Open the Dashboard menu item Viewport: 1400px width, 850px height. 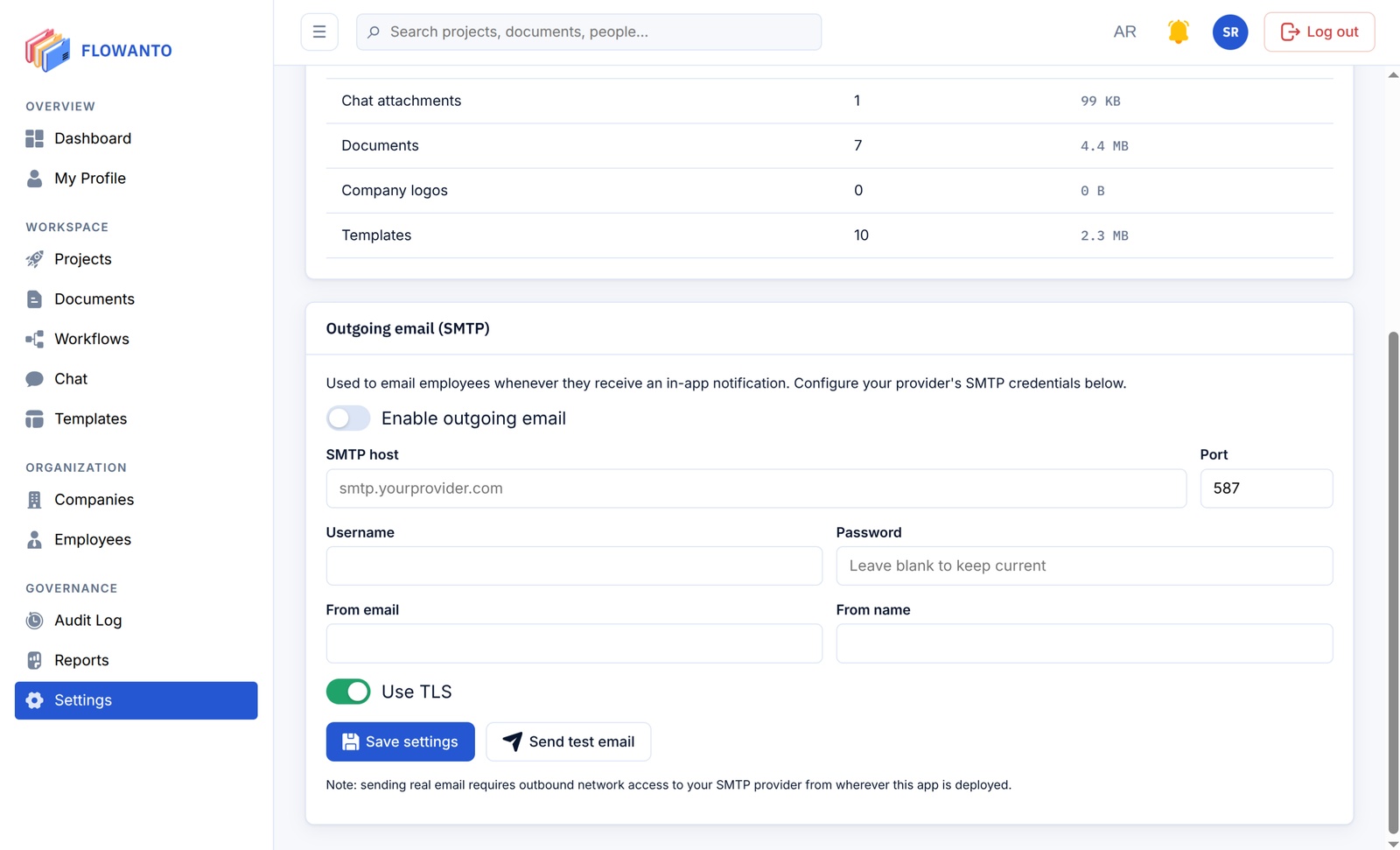point(136,138)
